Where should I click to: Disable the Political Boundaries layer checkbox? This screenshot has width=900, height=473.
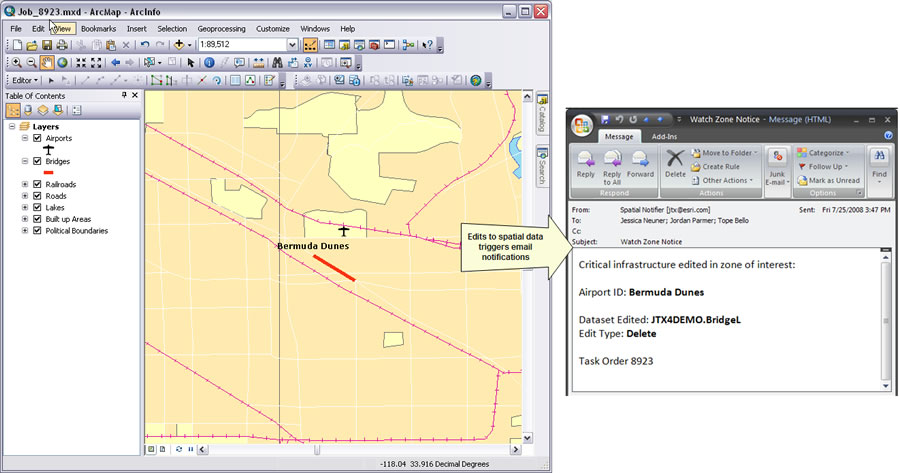(37, 231)
